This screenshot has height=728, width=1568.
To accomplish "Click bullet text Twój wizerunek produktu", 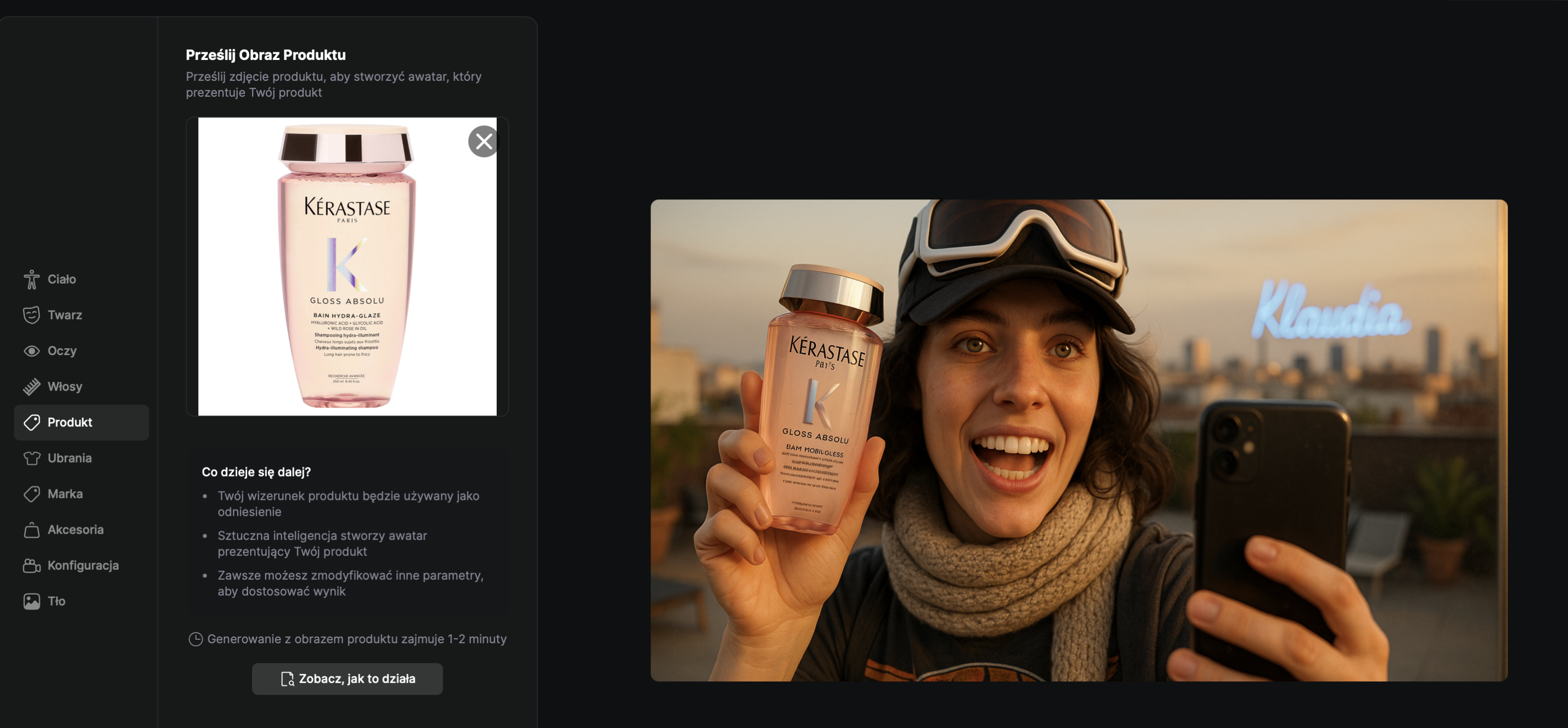I will [x=348, y=503].
